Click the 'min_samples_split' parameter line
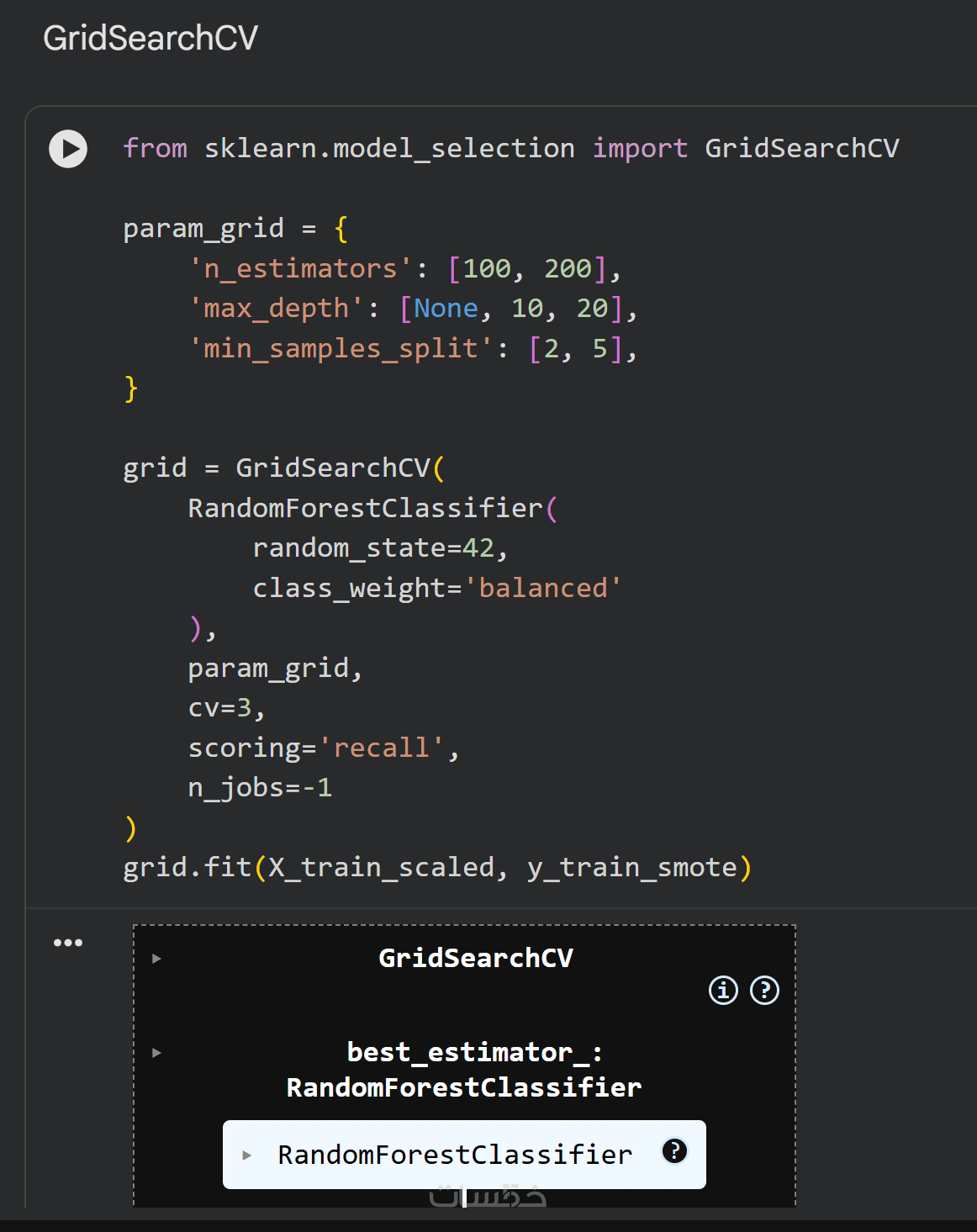Image resolution: width=977 pixels, height=1232 pixels. click(414, 349)
